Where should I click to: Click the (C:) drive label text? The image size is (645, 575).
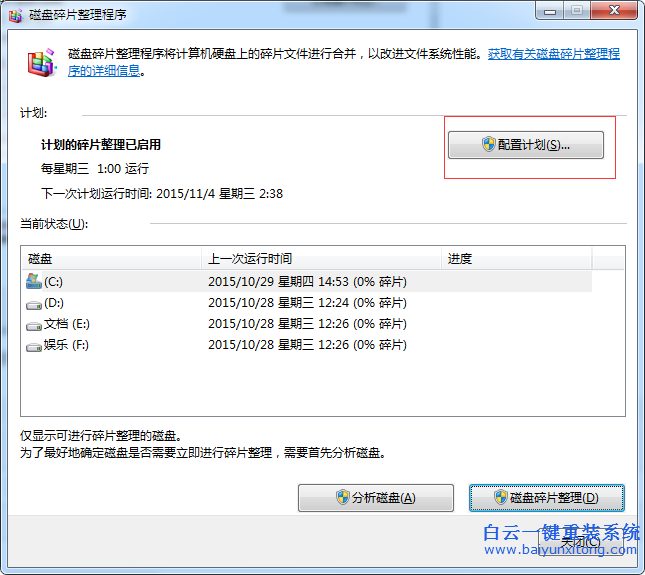coord(53,282)
